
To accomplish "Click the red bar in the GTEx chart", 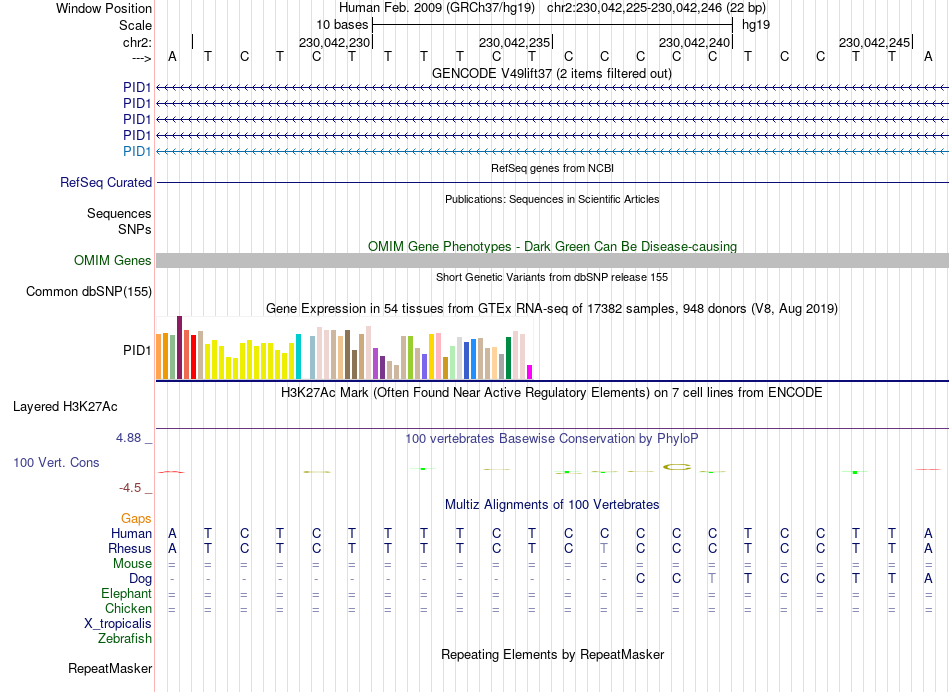I will [x=193, y=357].
